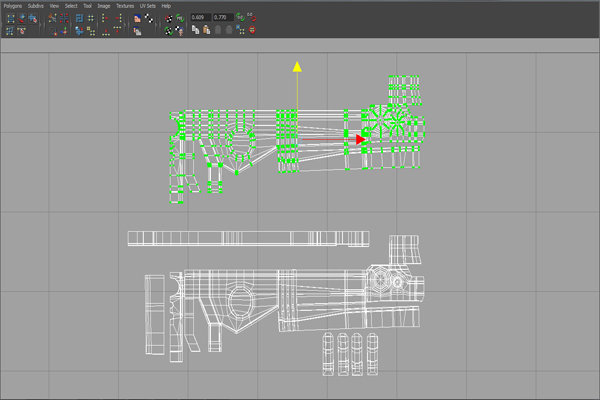Toggle Display Image face icon

click(x=137, y=18)
